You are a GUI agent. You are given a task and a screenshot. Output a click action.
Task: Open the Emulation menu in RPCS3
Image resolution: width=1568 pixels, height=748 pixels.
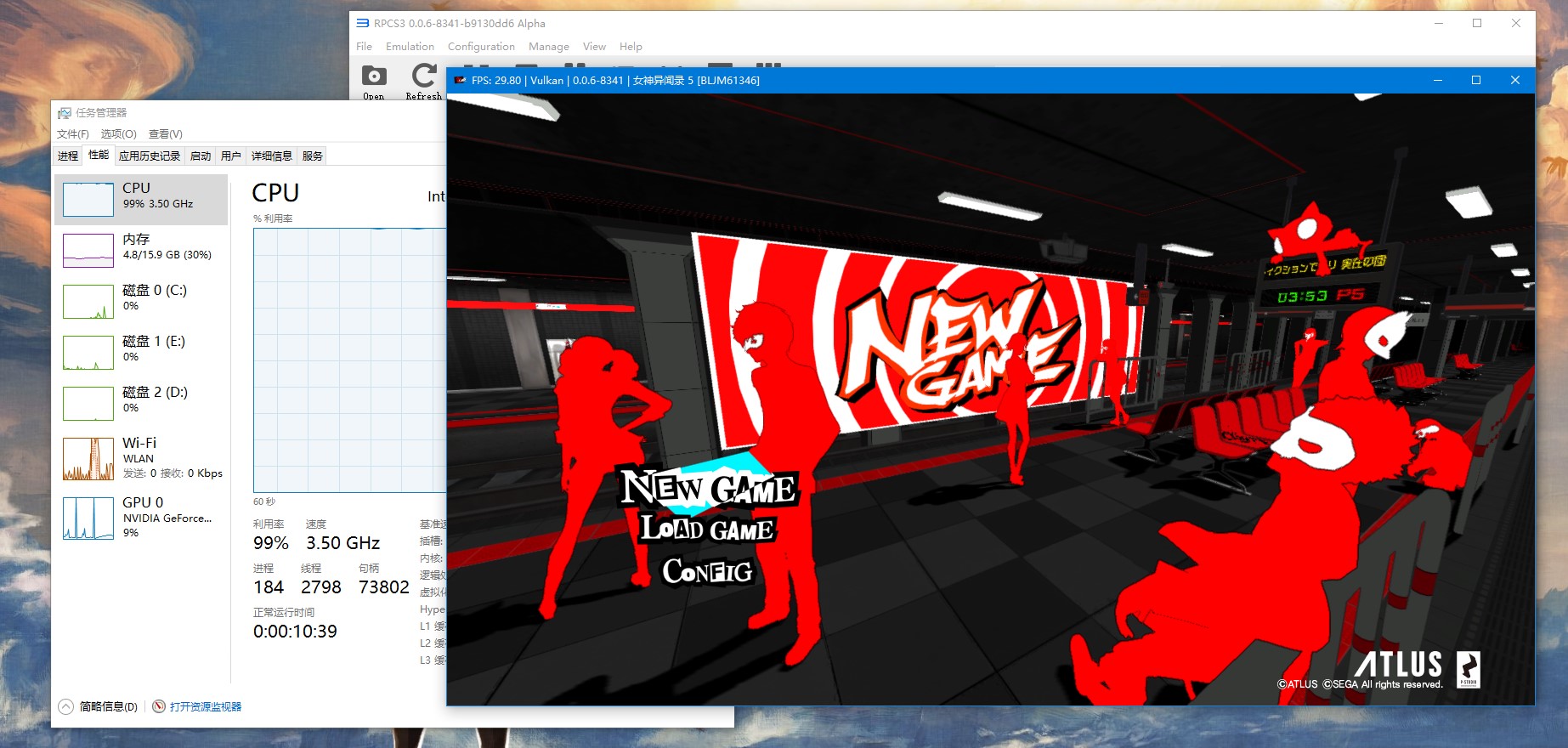pos(410,46)
